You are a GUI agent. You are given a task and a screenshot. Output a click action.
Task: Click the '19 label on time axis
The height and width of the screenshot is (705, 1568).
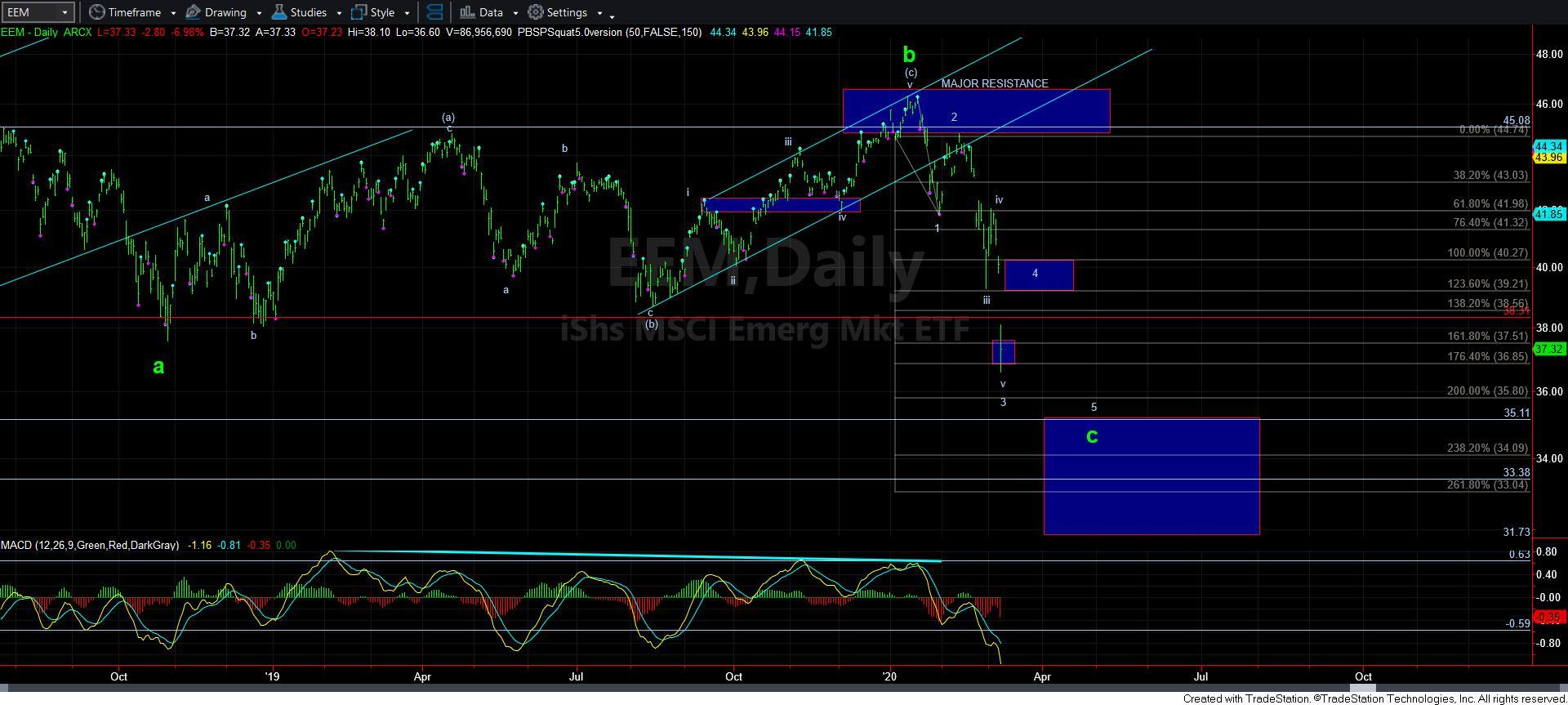point(272,676)
